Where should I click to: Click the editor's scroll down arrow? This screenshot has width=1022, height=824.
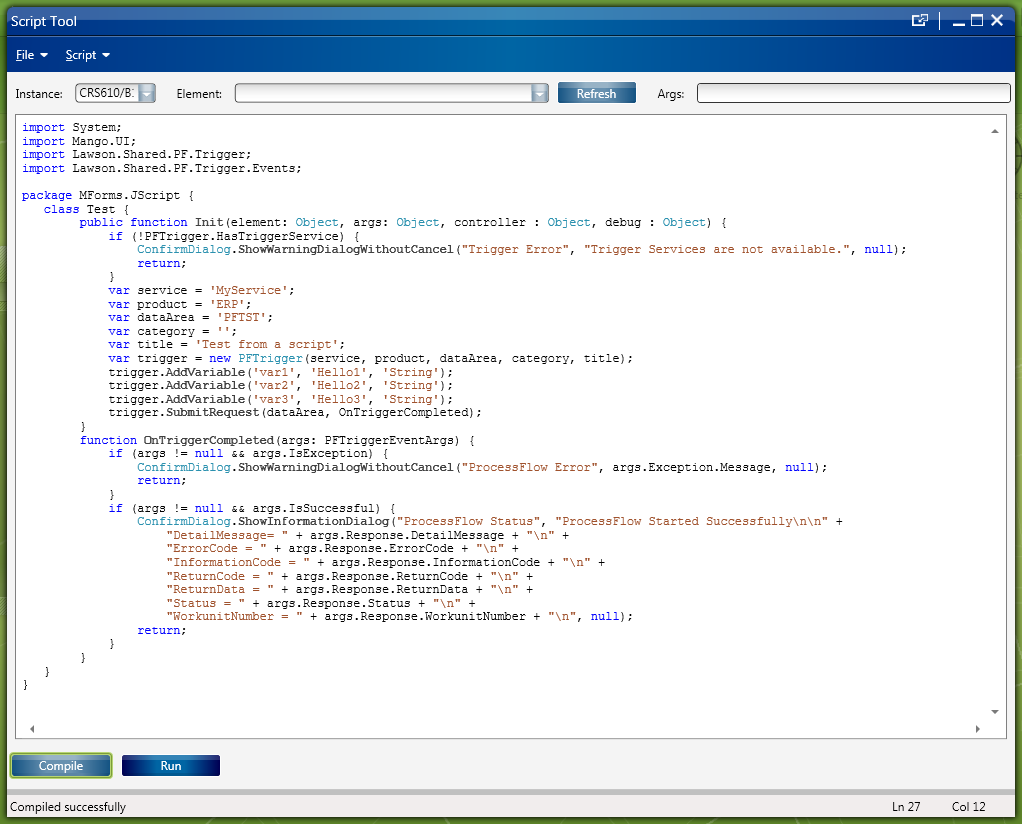(x=995, y=711)
